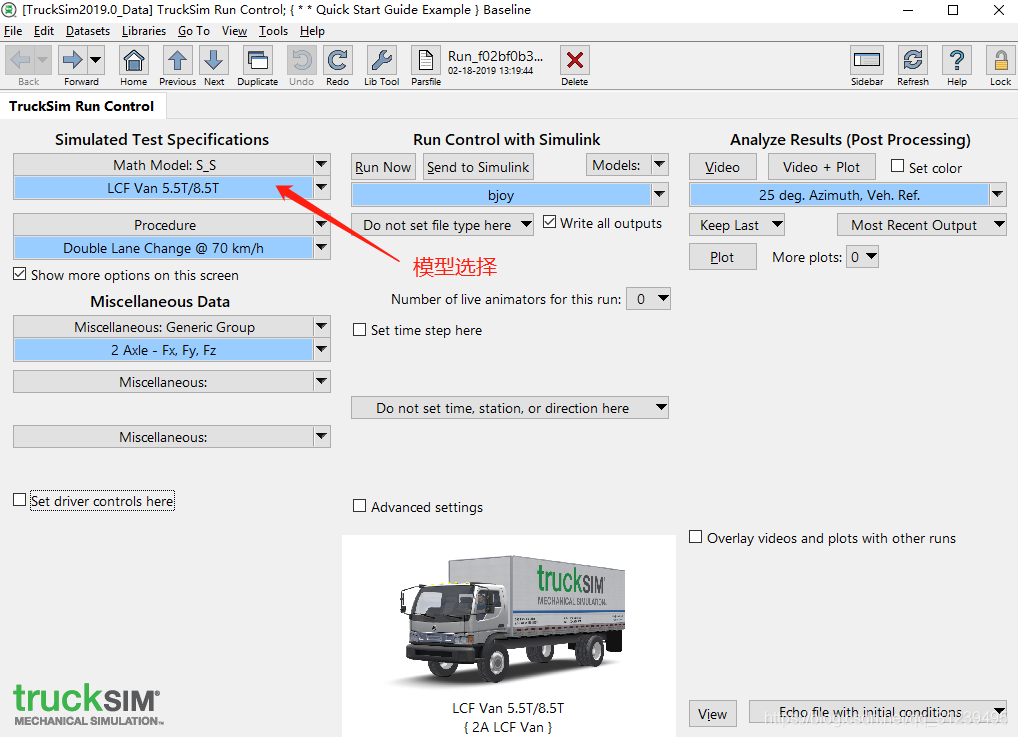Open the Libraries menu
The image size is (1018, 737).
pos(143,31)
